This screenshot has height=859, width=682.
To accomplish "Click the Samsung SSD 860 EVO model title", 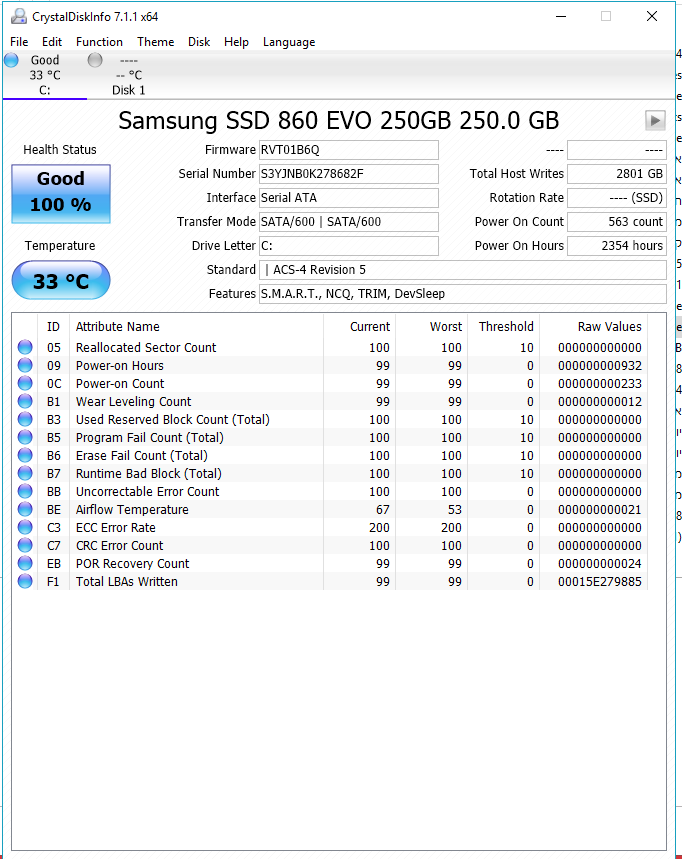I will pos(339,121).
